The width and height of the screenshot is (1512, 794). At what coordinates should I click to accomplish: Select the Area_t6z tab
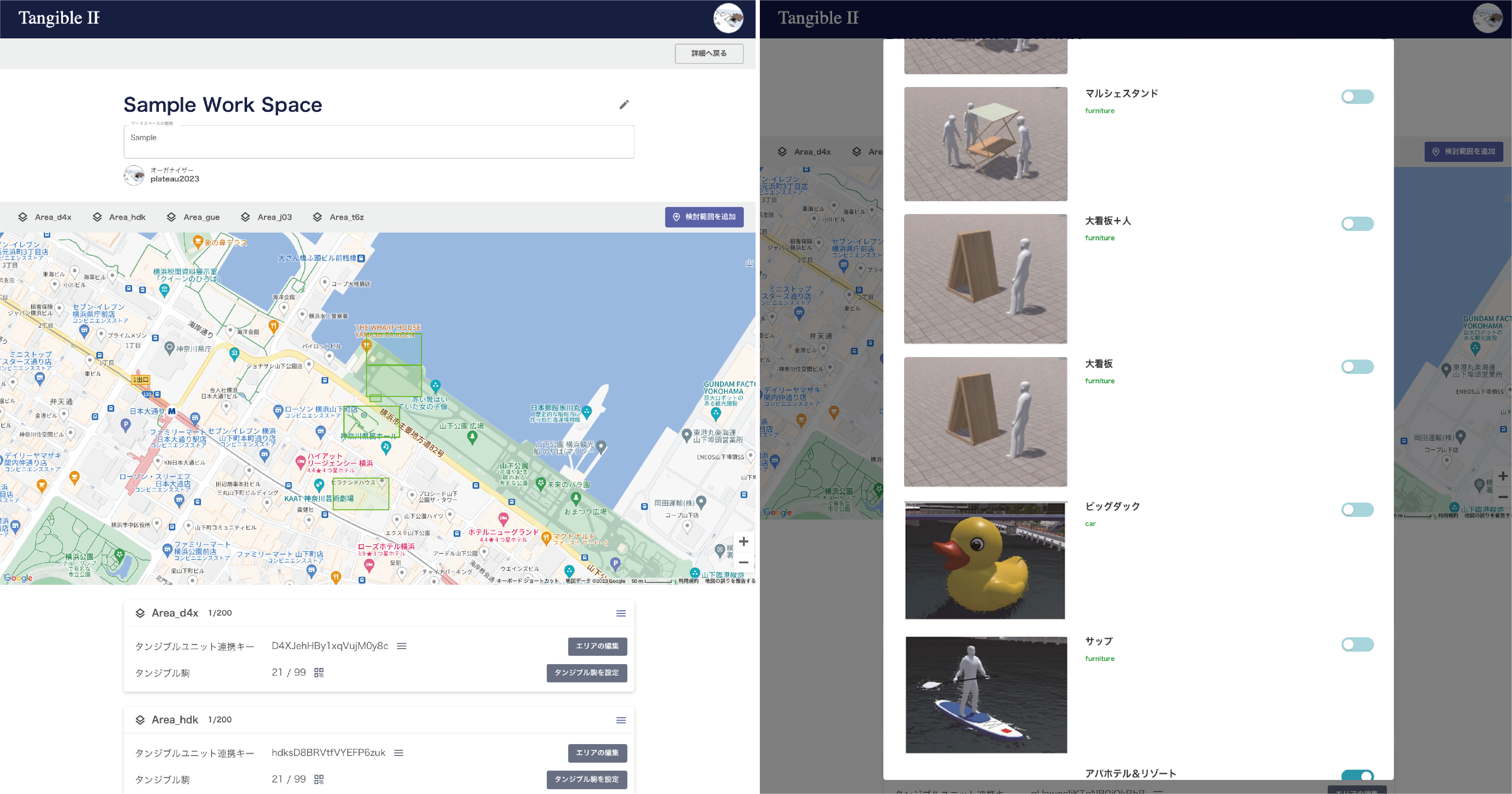click(x=339, y=217)
